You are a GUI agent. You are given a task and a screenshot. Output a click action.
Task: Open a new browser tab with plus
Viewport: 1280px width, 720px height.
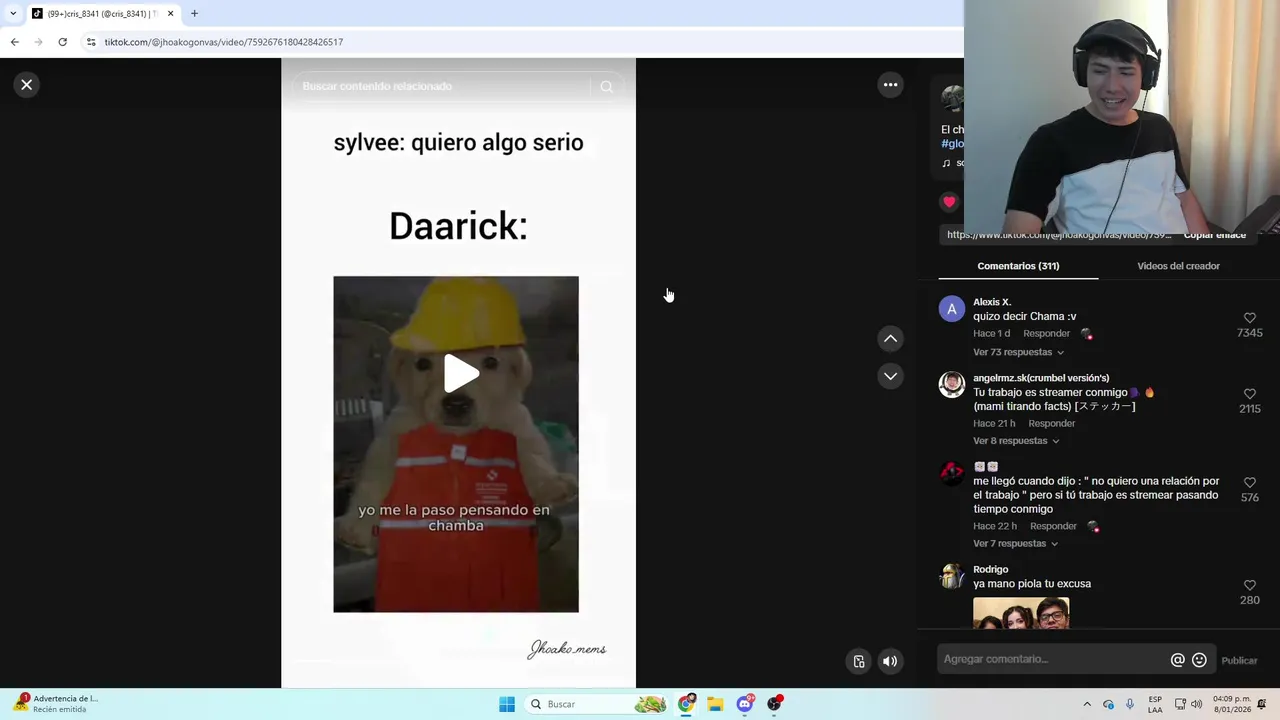click(194, 14)
